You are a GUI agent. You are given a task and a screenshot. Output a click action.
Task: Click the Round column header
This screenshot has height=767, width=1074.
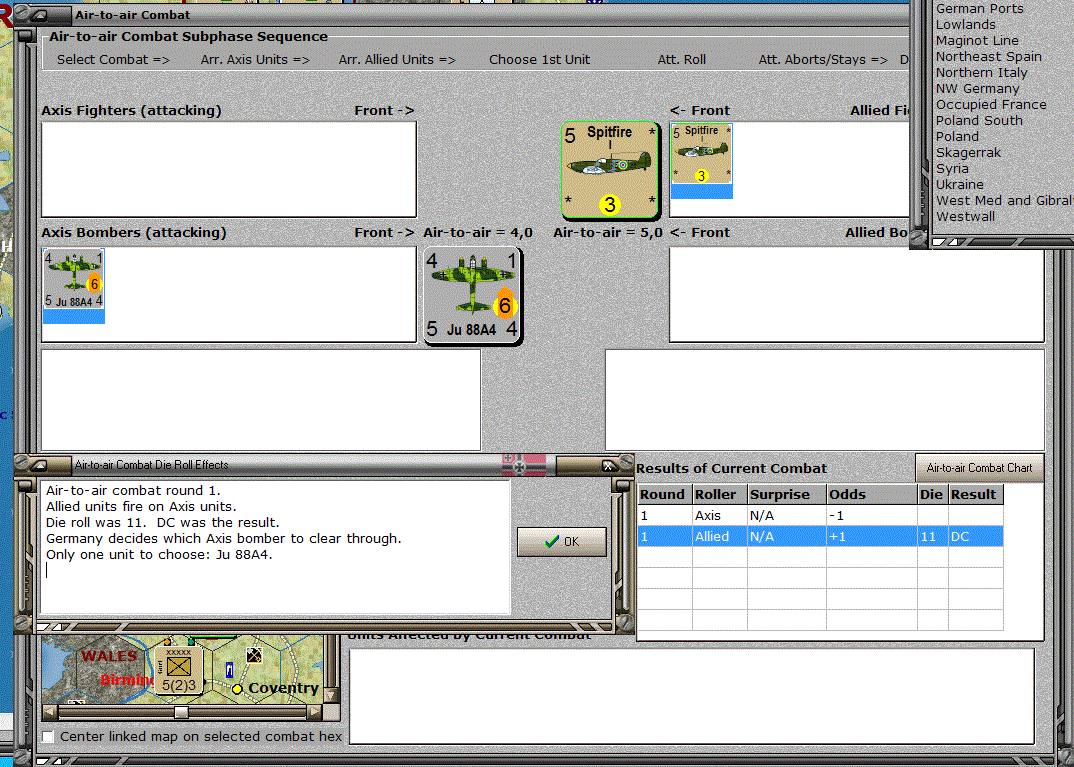[x=664, y=494]
